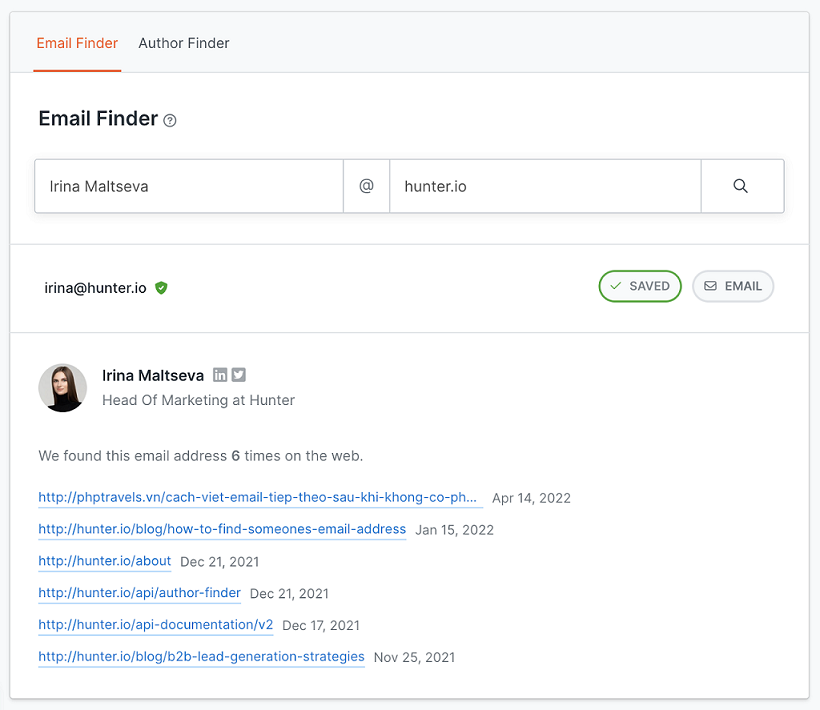
Task: Open the Email Finder help icon
Action: click(169, 121)
